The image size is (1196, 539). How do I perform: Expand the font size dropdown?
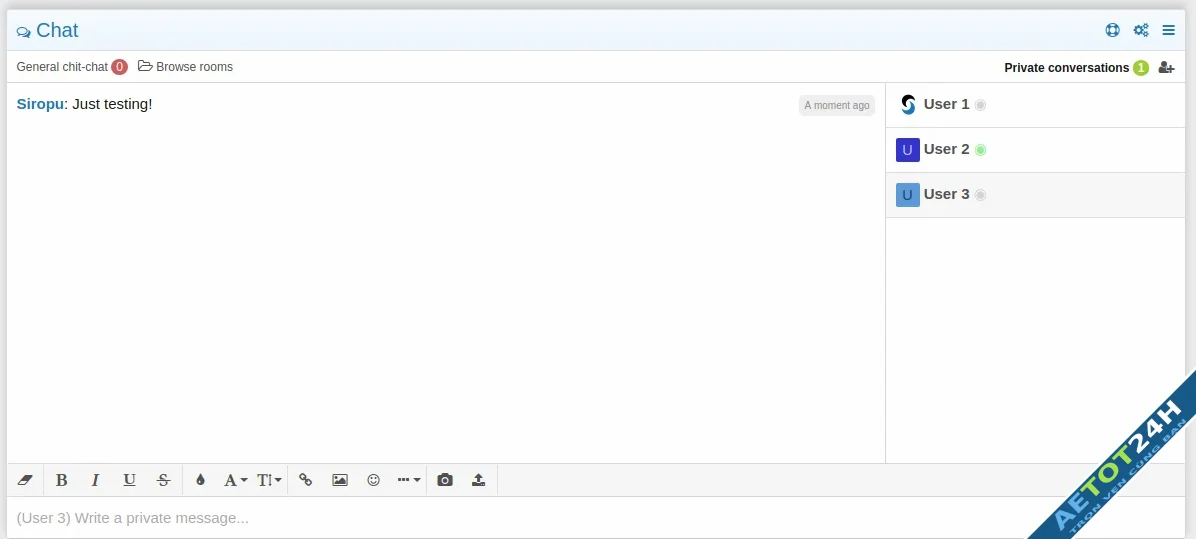269,480
